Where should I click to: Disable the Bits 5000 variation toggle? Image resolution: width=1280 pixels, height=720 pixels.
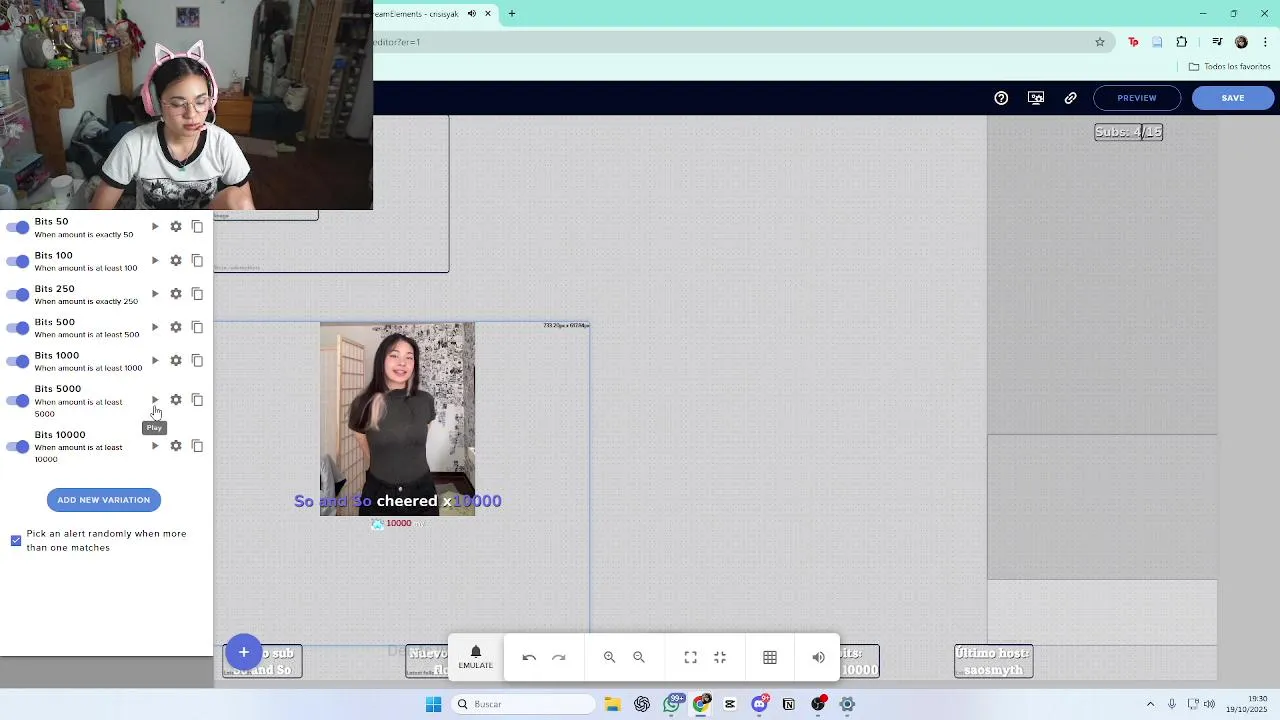click(x=17, y=401)
